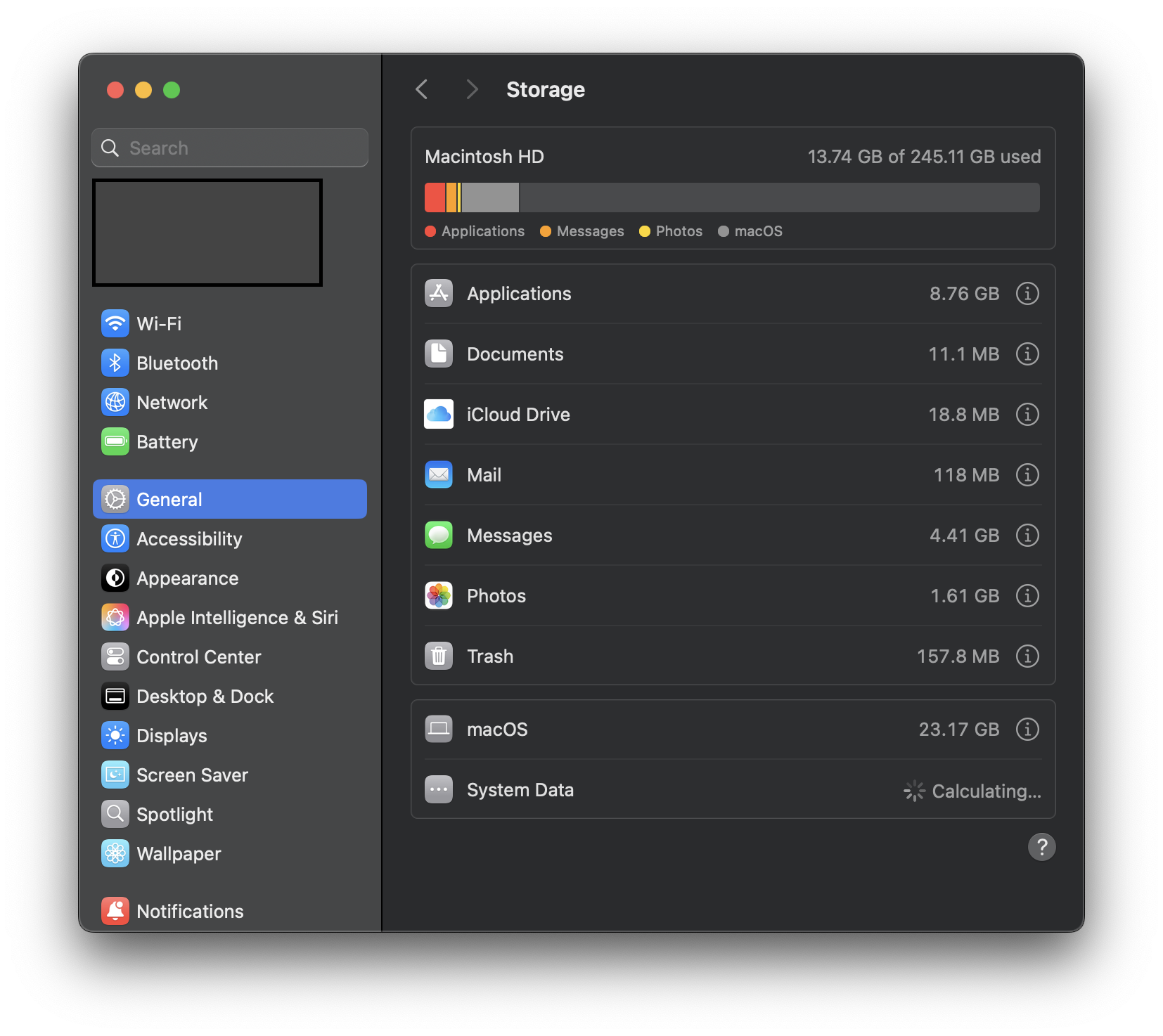Open Accessibility settings

coord(230,538)
